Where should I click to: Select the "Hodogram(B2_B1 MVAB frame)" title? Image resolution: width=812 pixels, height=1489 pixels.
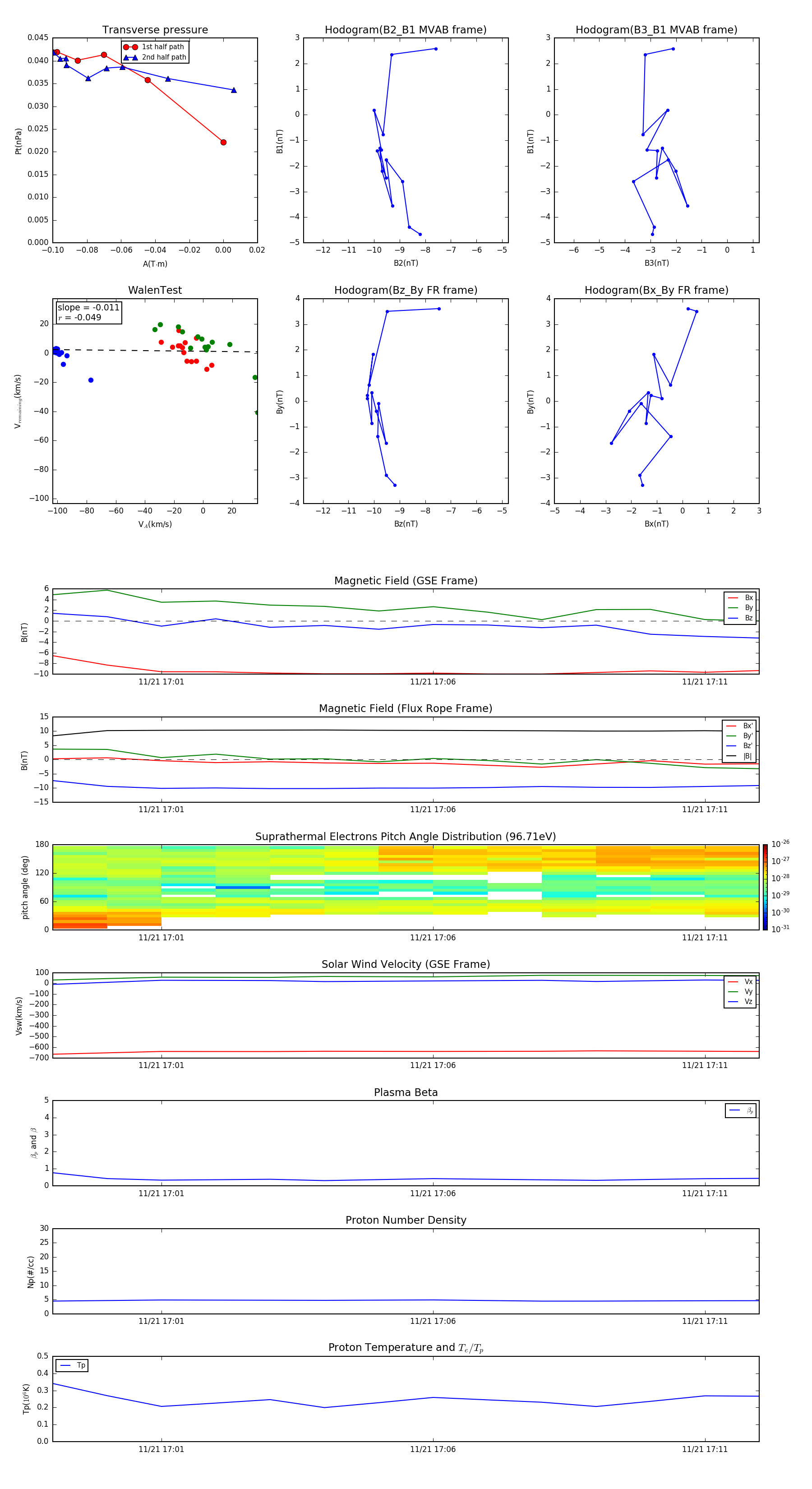pos(406,29)
